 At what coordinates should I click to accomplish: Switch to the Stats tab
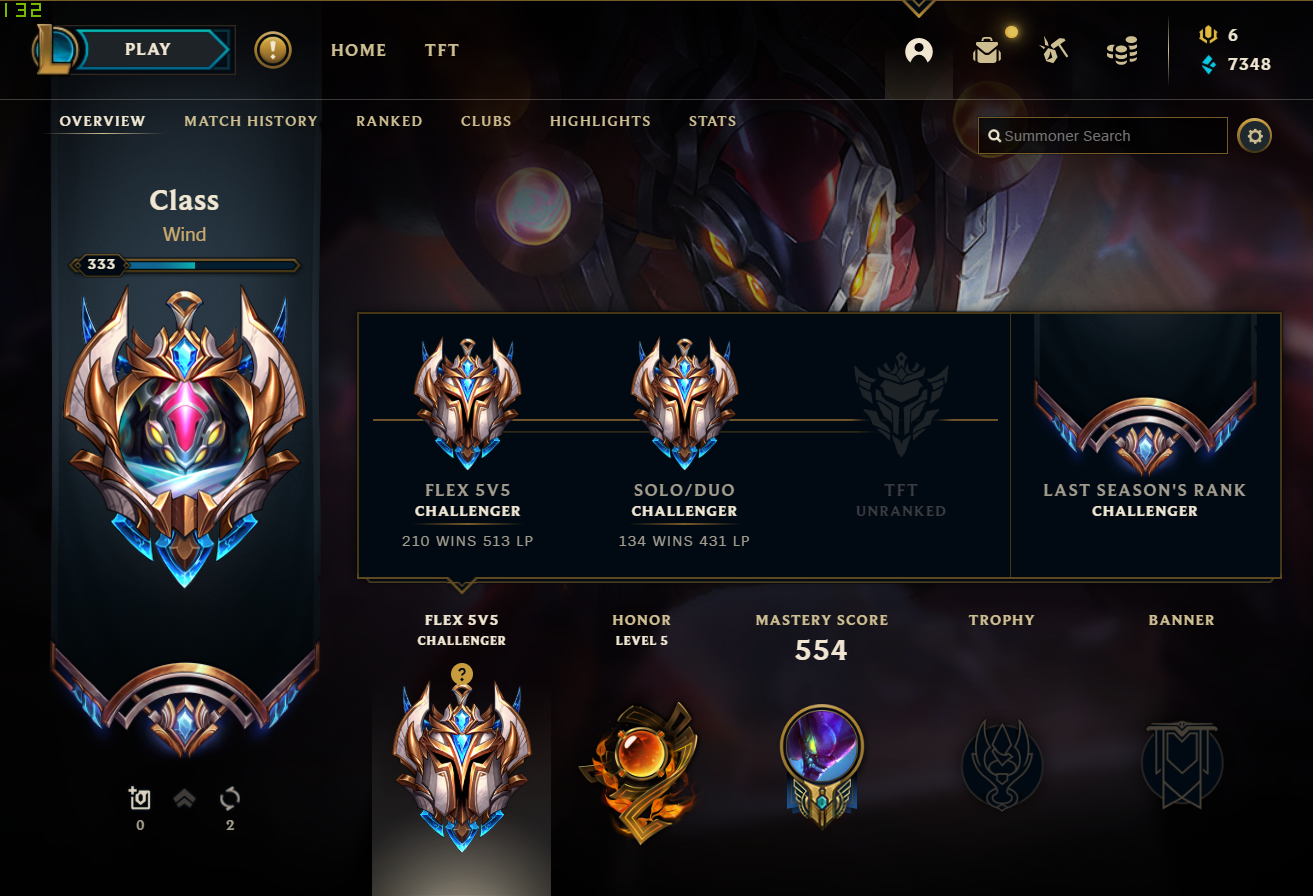tap(712, 121)
